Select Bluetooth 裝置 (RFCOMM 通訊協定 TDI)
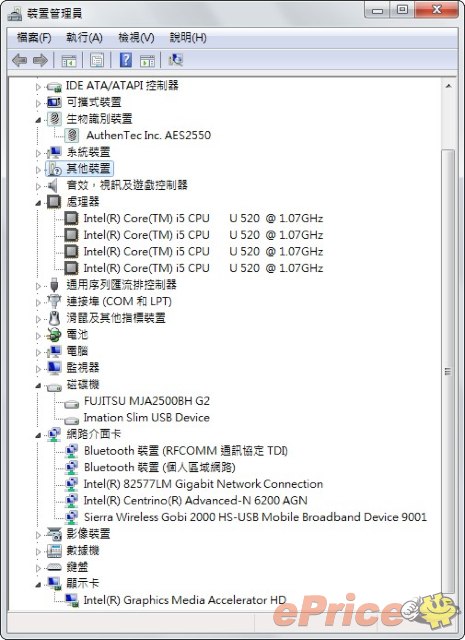Screen dimensions: 465x640 [x=186, y=451]
